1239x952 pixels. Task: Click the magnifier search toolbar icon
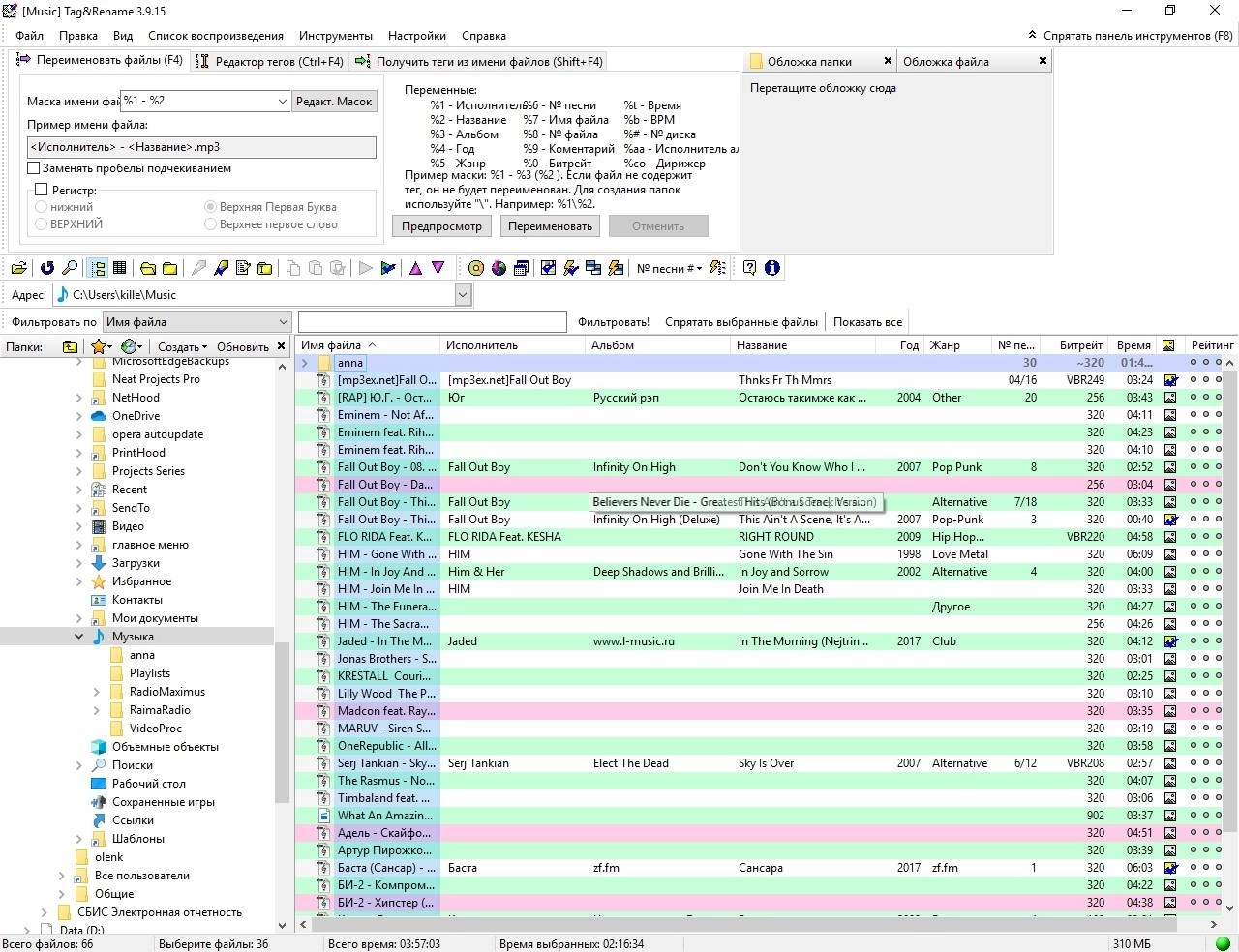click(70, 268)
